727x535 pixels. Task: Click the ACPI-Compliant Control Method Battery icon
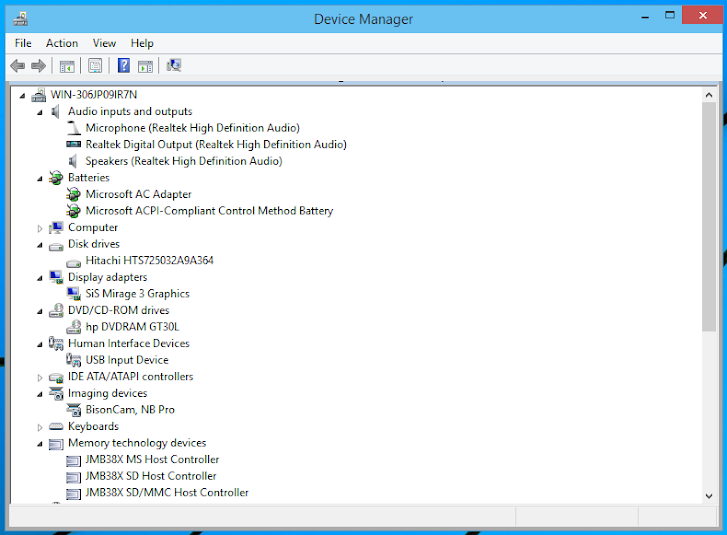pyautogui.click(x=73, y=211)
